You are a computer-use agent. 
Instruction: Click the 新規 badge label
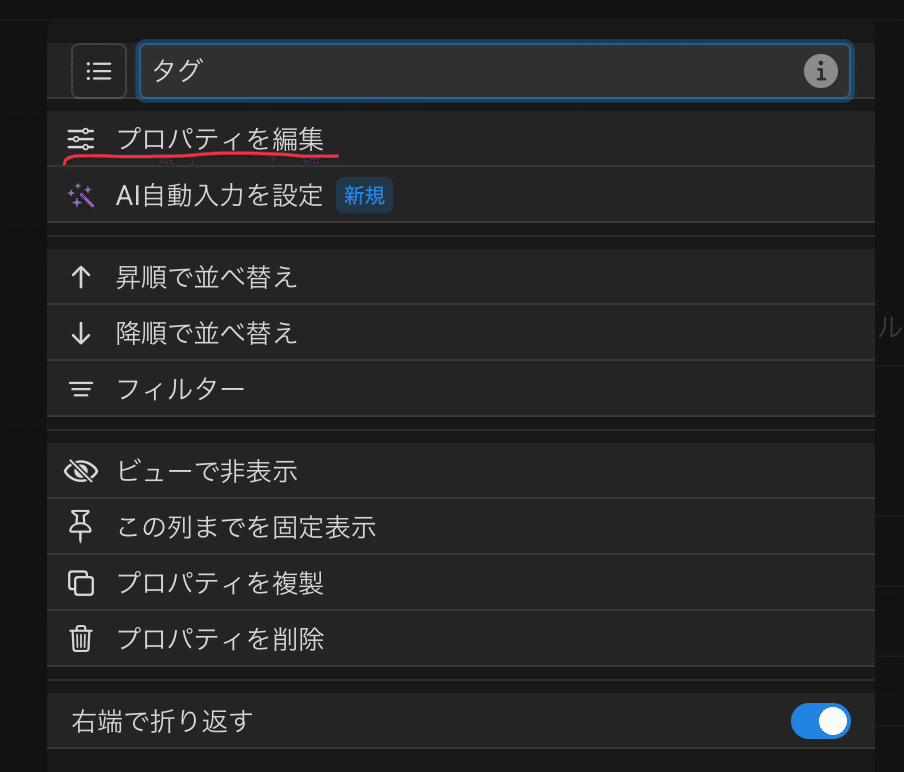pyautogui.click(x=364, y=196)
